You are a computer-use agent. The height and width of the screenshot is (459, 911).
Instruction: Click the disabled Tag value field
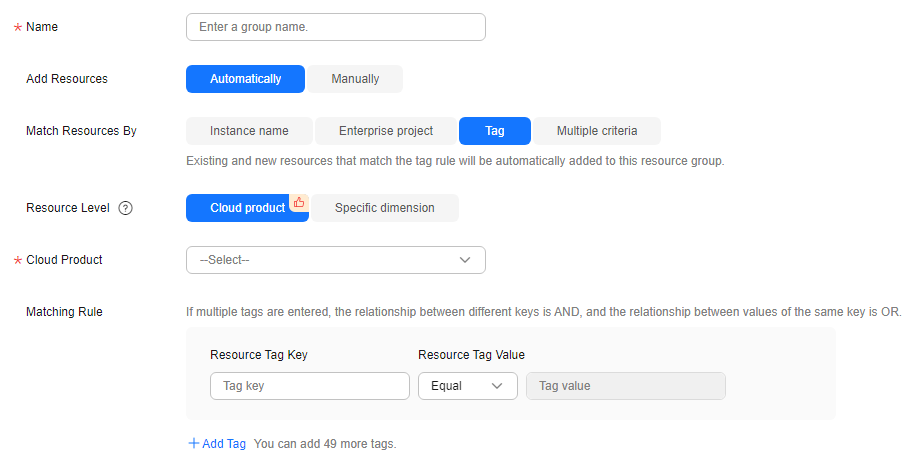[626, 386]
